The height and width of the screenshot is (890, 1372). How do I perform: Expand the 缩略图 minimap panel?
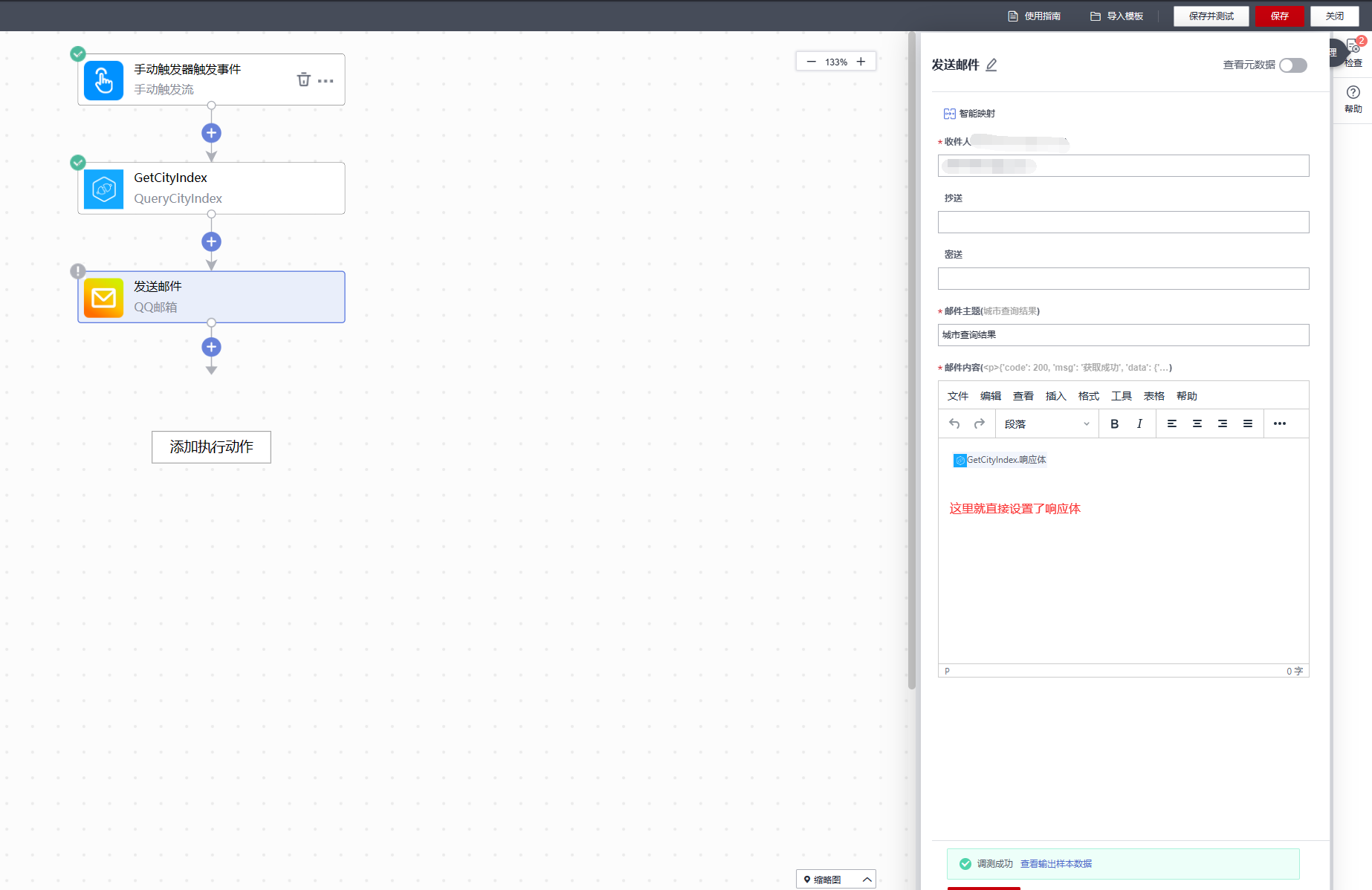(x=836, y=880)
